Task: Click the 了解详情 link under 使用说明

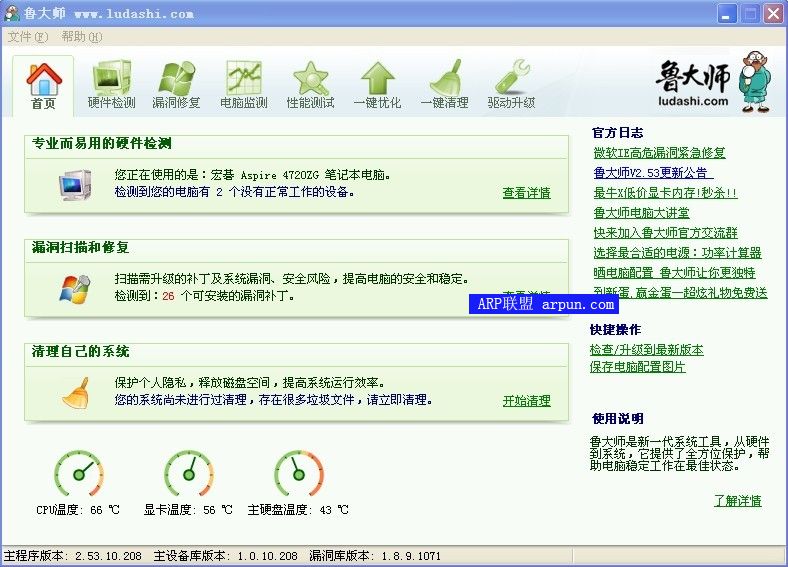Action: (737, 501)
